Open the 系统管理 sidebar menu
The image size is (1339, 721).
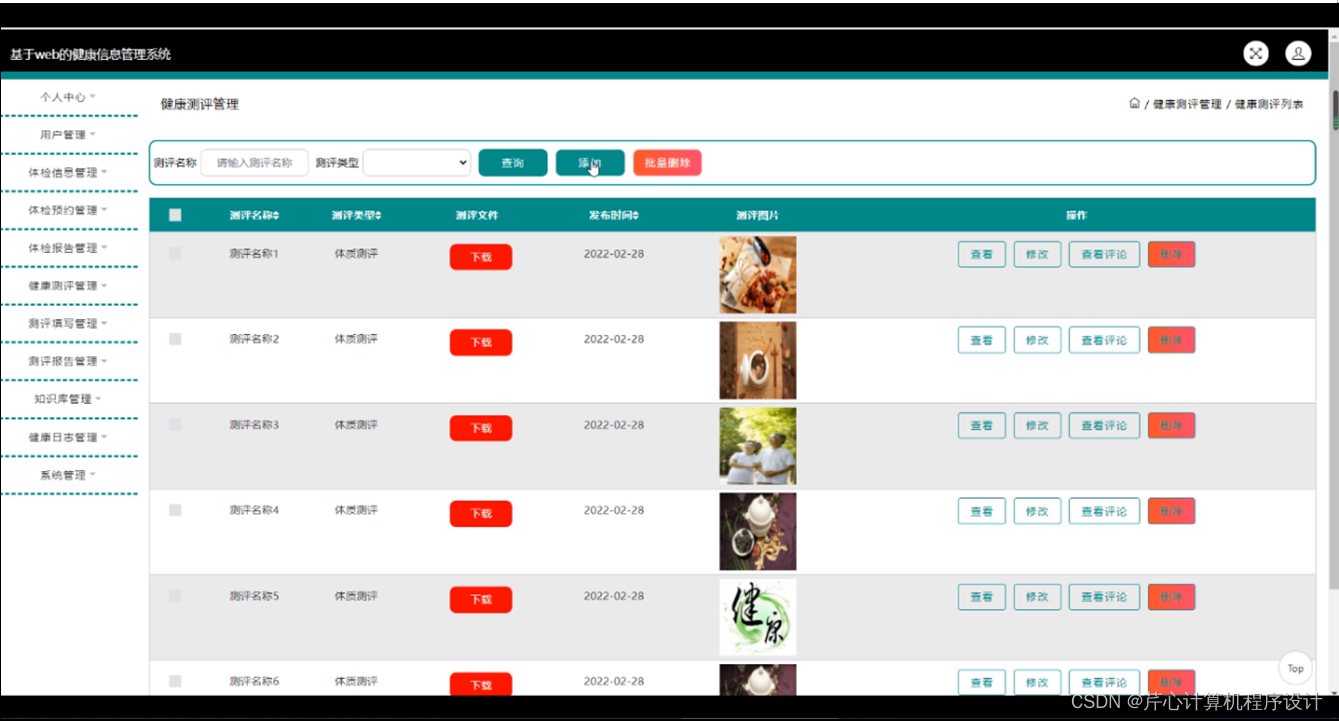point(68,475)
